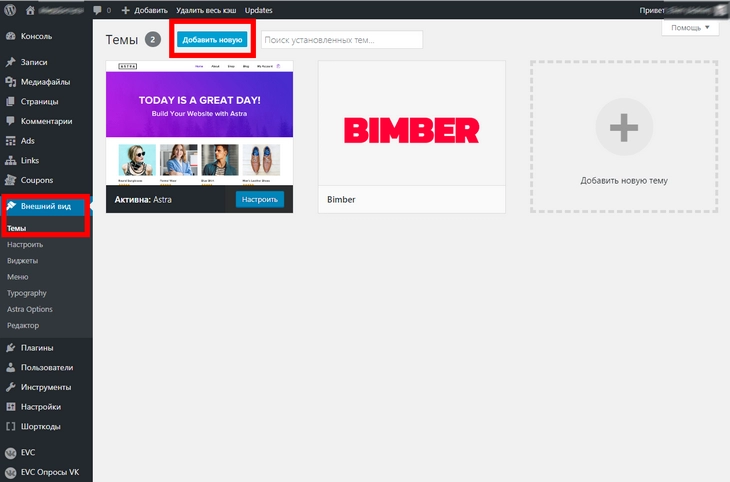730x482 pixels.
Task: Click Настроить button on Astra theme
Action: click(259, 199)
